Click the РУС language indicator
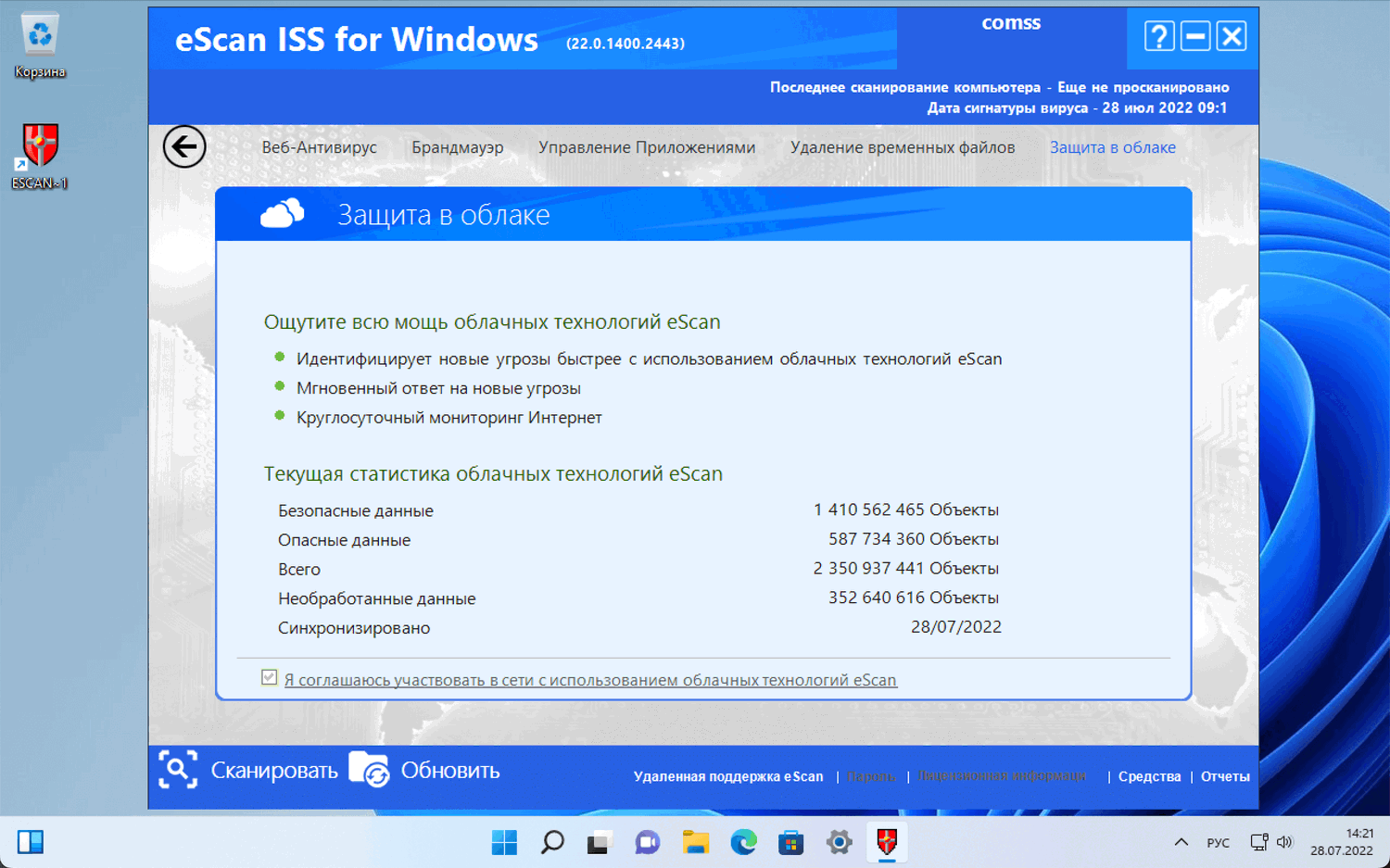Screen dimensions: 1390x868 click(x=1219, y=843)
